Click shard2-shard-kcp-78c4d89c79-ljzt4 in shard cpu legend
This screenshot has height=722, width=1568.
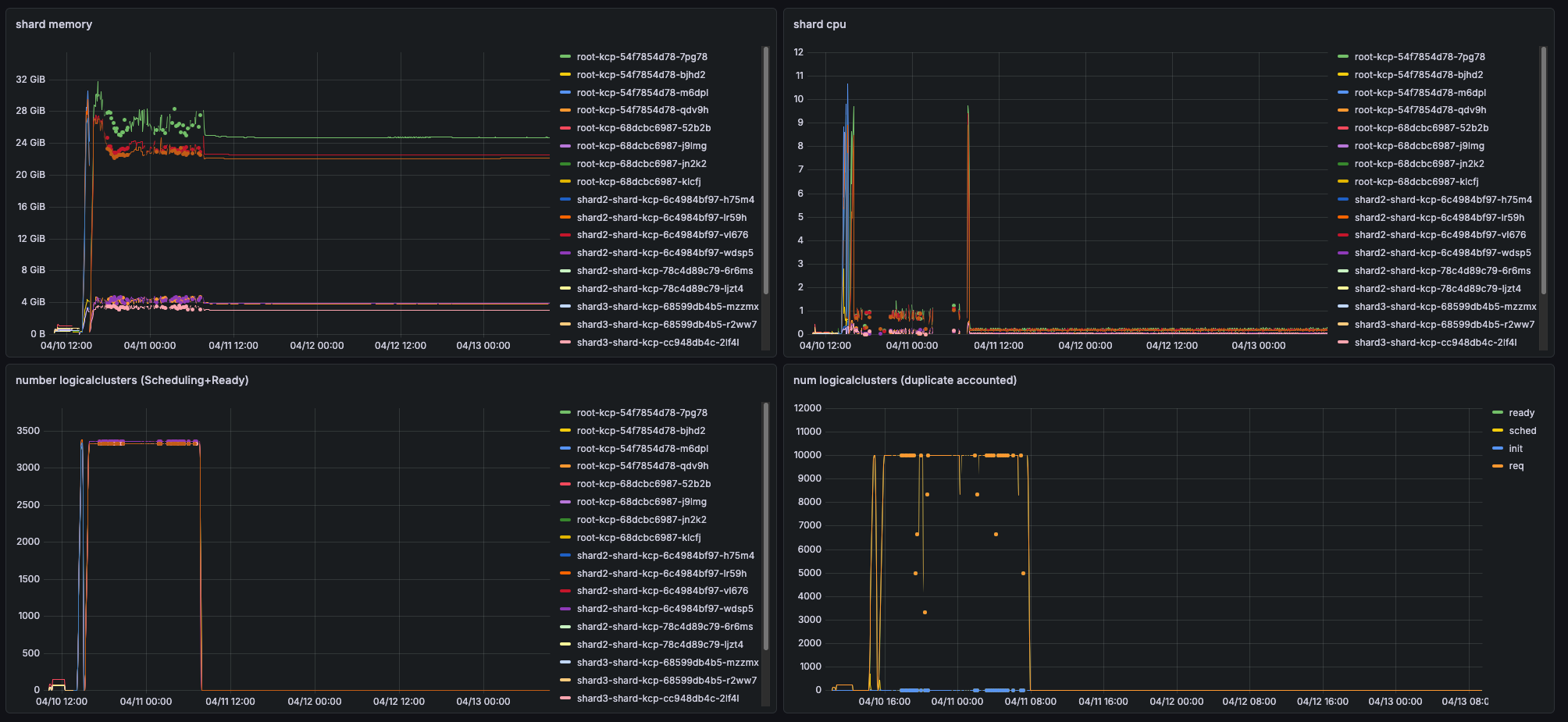pos(1438,289)
